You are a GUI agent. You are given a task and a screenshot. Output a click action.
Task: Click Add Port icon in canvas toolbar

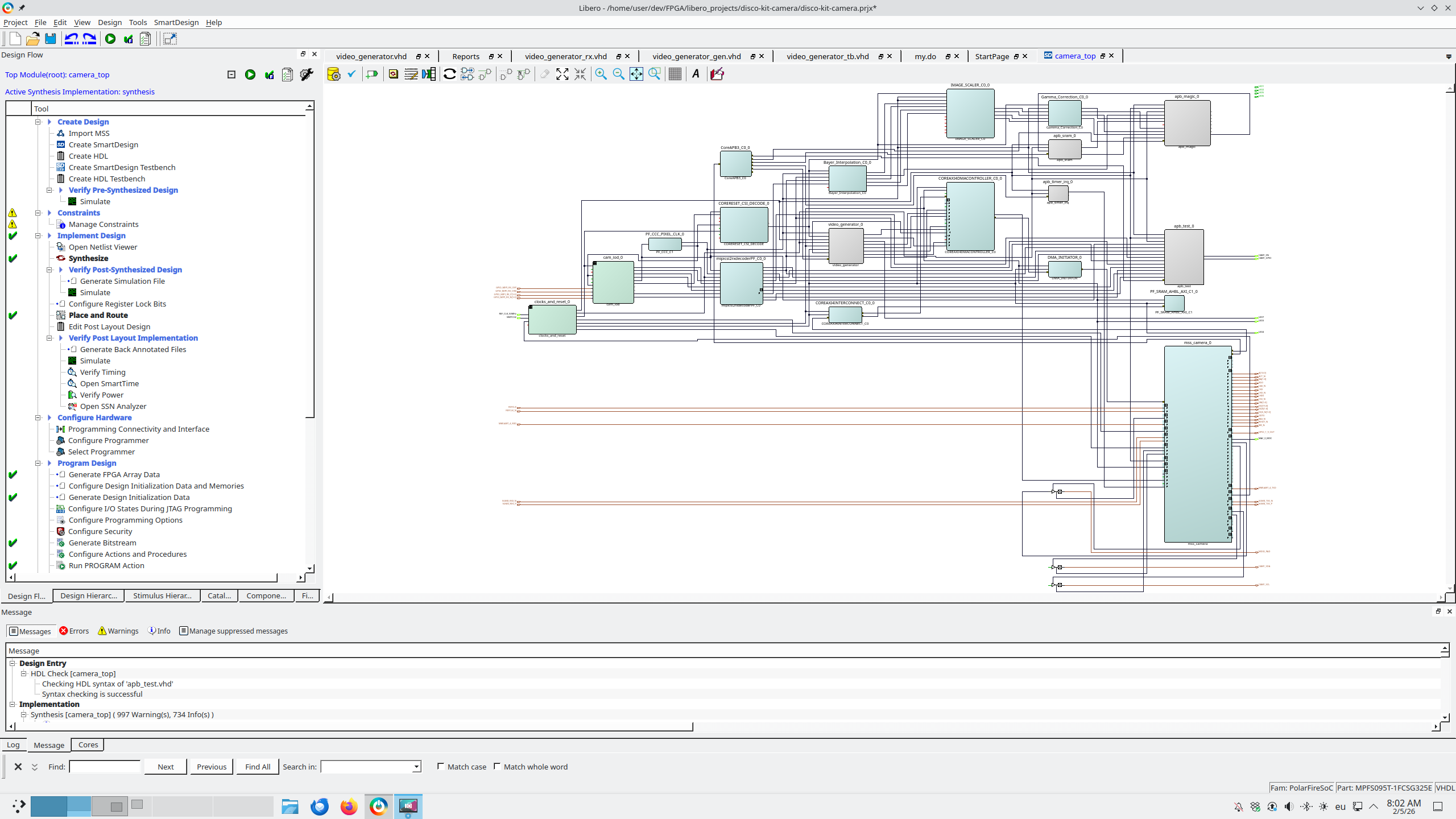click(x=372, y=74)
